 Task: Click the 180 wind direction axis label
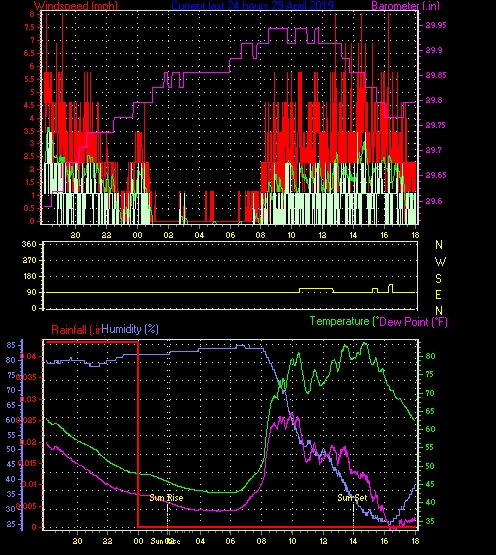(x=29, y=276)
